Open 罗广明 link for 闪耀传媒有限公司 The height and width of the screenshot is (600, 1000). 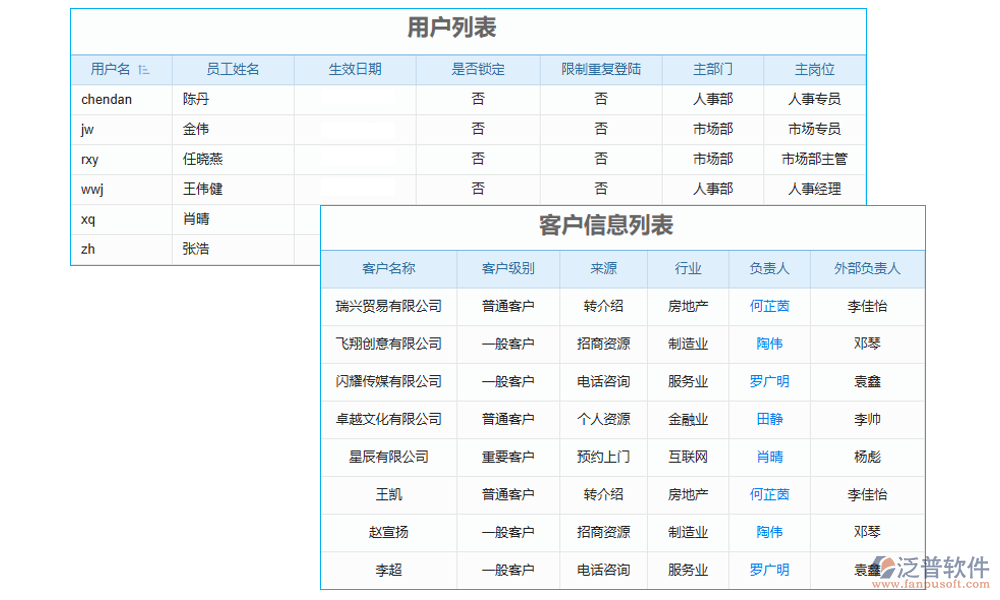[x=768, y=381]
